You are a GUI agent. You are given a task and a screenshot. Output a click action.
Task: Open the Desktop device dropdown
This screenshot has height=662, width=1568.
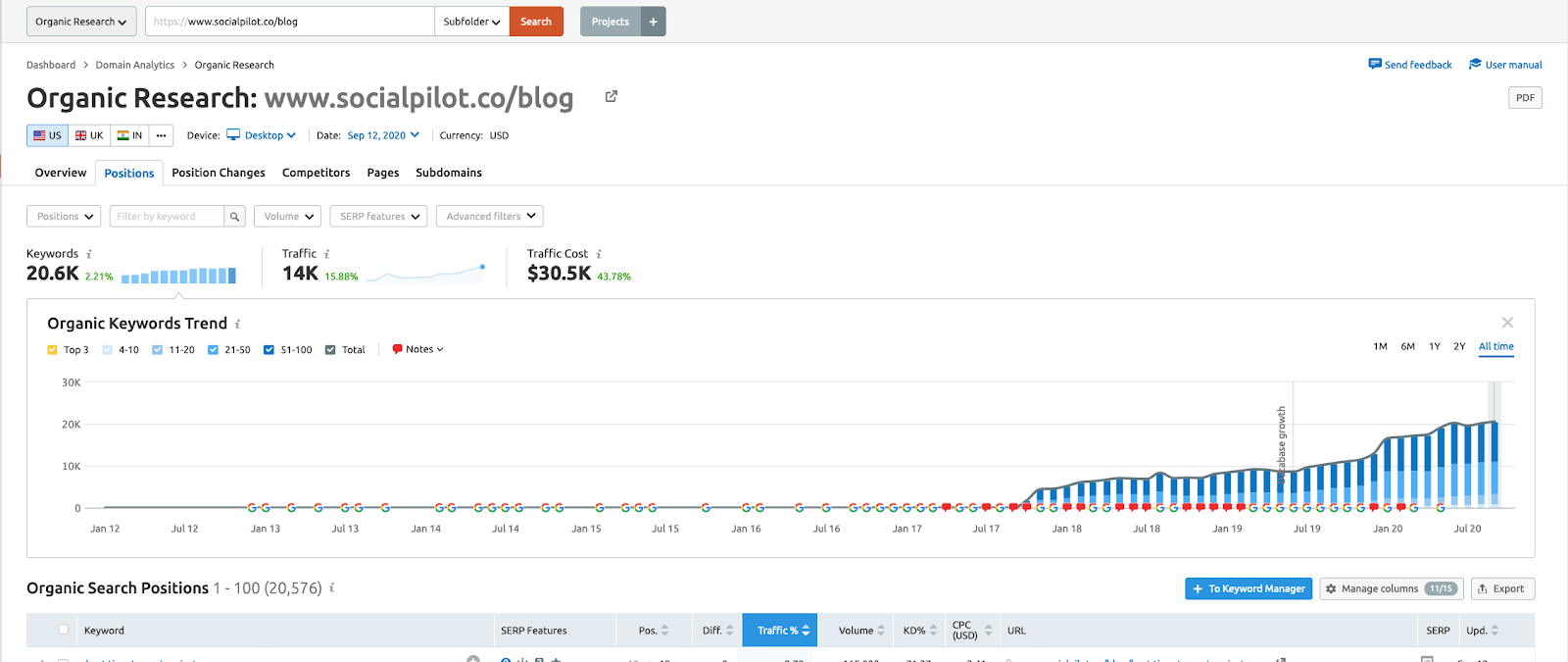[x=262, y=135]
